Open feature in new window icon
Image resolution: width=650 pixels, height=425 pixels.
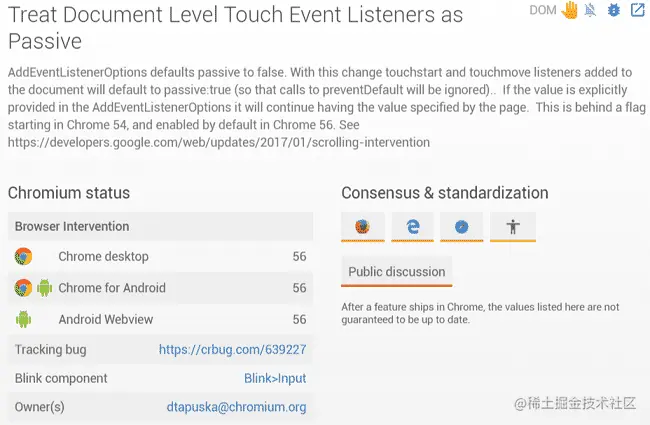point(637,10)
